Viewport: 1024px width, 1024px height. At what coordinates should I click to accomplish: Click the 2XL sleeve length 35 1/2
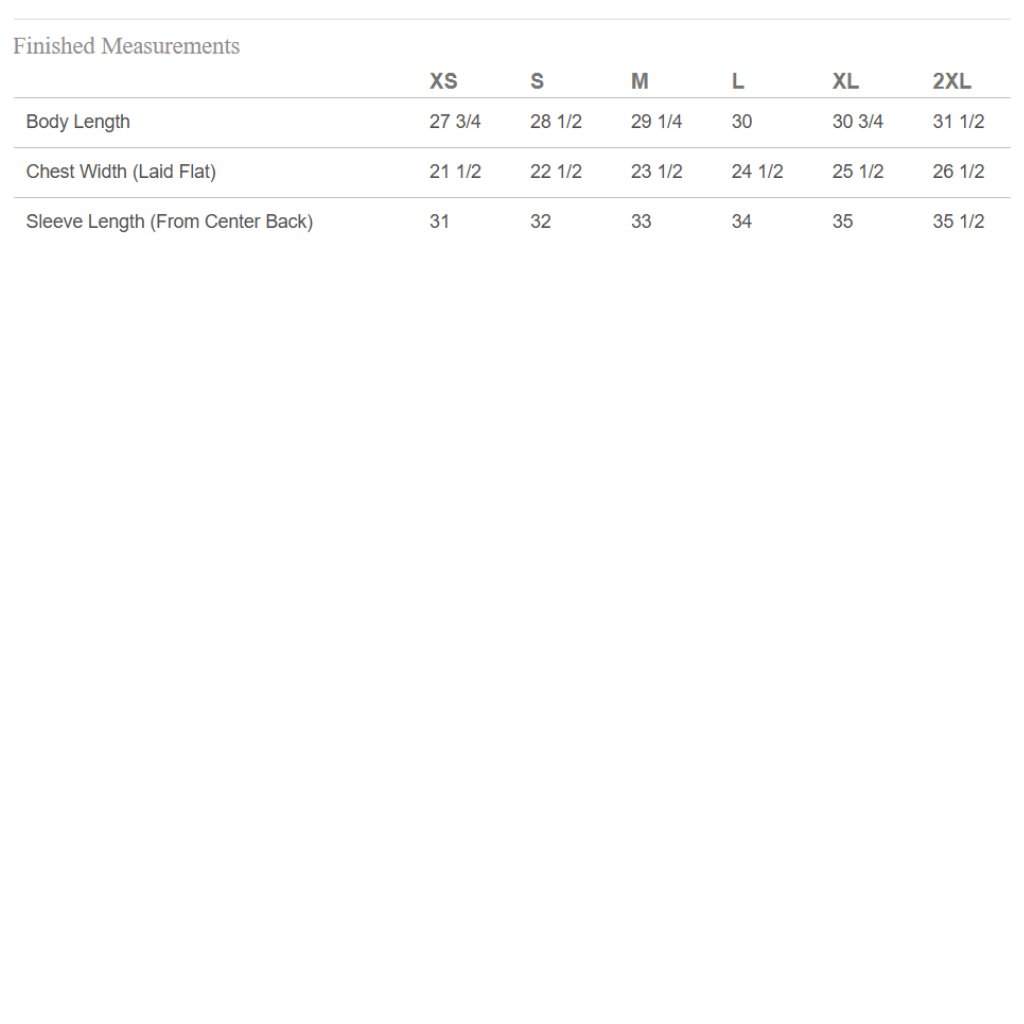coord(958,221)
